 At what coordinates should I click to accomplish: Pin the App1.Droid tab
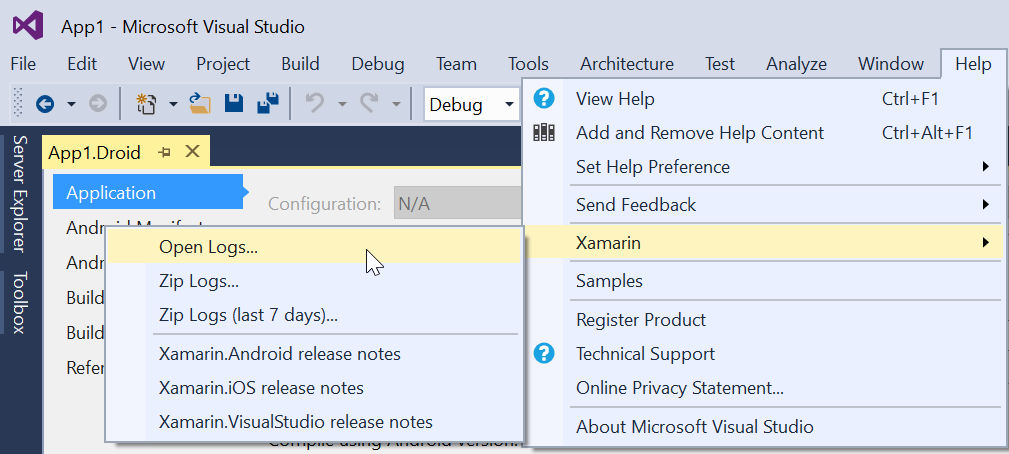pyautogui.click(x=165, y=153)
